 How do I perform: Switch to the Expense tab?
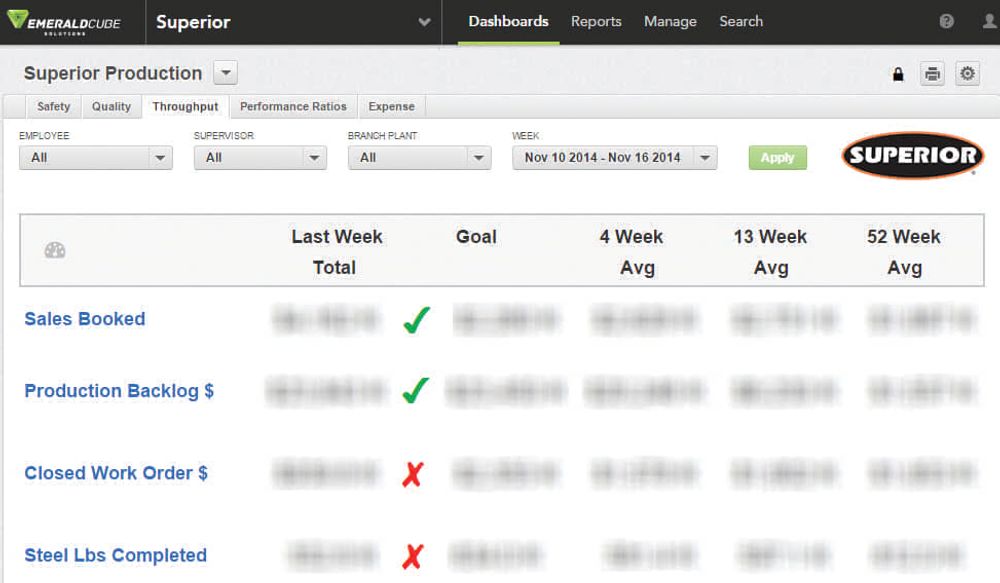[x=392, y=107]
